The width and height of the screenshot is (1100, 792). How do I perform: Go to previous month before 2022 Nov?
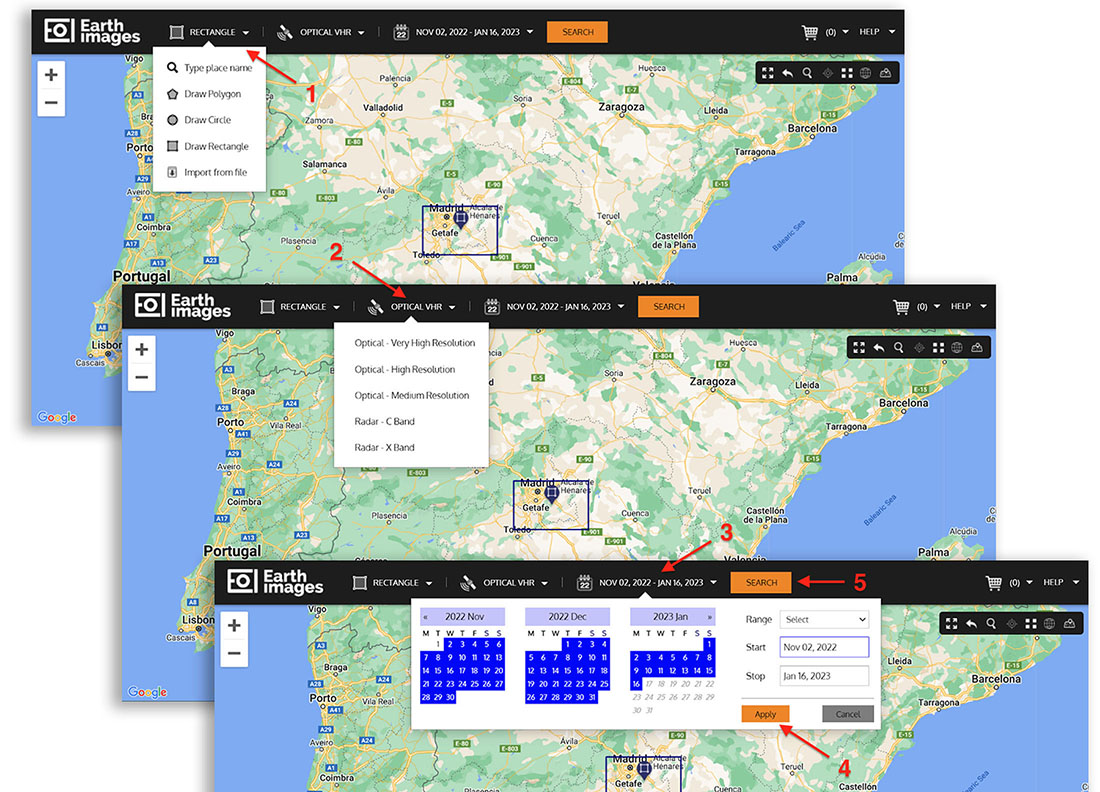pyautogui.click(x=426, y=617)
